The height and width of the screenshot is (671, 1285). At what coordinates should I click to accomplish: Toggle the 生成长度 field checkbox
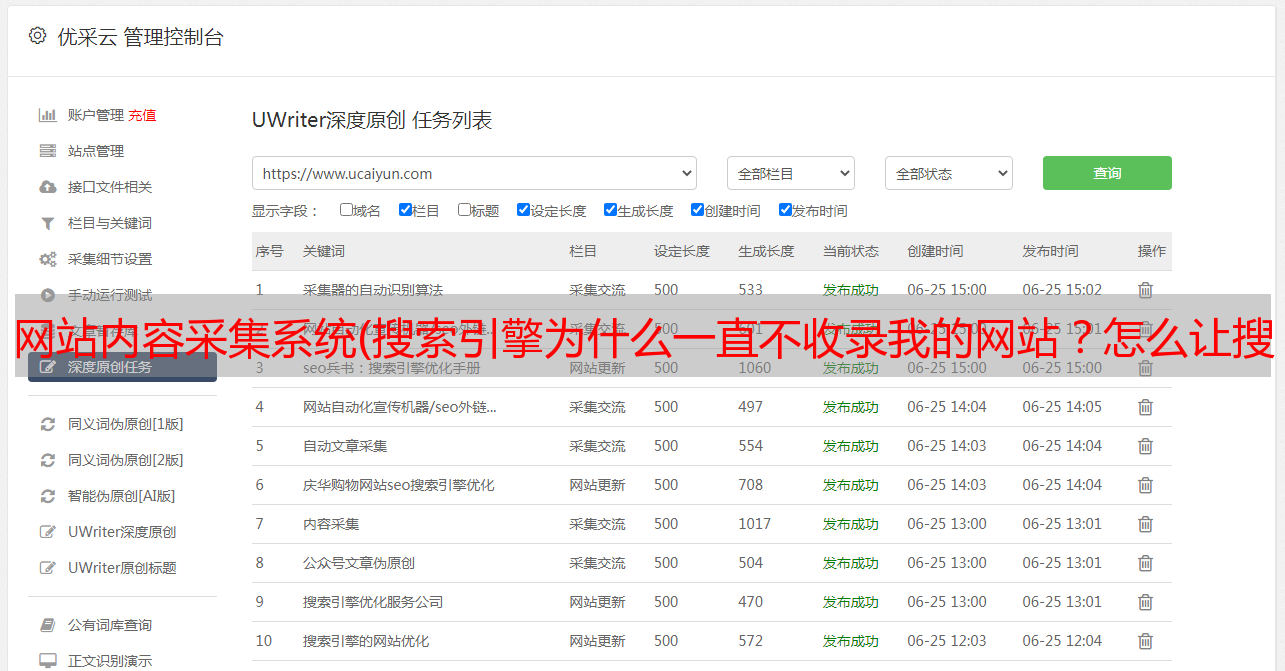610,210
